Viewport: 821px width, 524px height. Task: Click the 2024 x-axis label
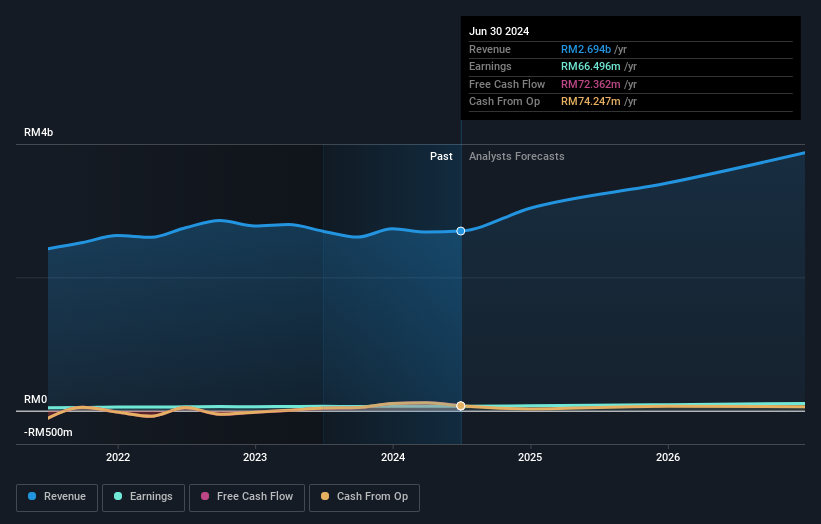[x=393, y=458]
